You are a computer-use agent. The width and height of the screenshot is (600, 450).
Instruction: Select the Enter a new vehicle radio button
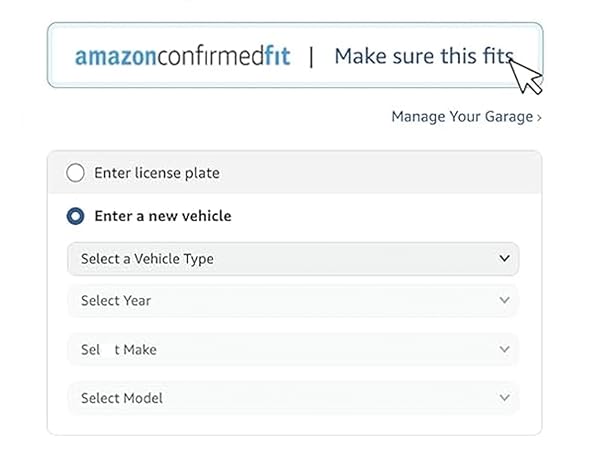point(75,215)
